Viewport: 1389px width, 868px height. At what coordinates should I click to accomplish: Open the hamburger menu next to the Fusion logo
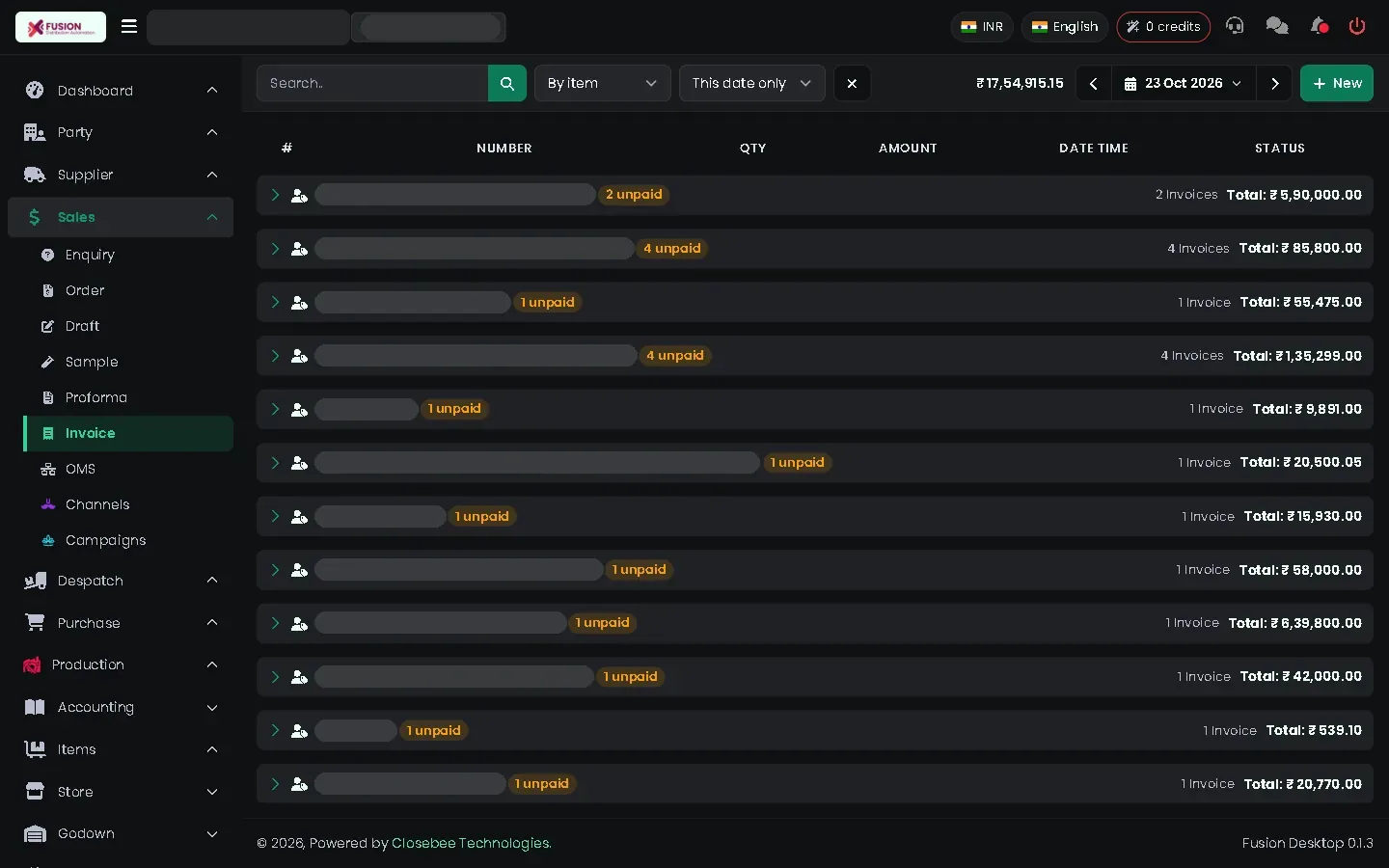point(129,27)
